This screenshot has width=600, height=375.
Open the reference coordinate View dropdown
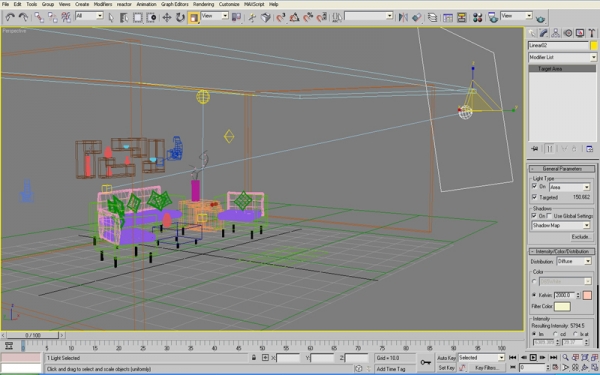[x=214, y=16]
